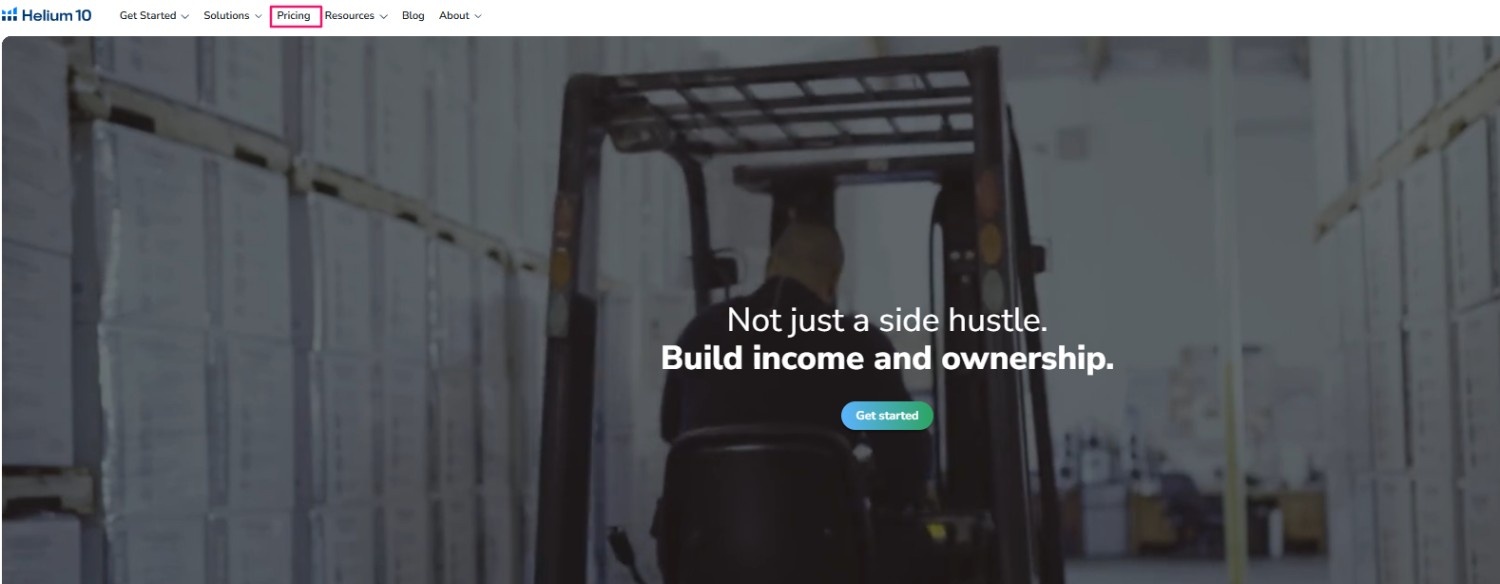Image resolution: width=1500 pixels, height=584 pixels.
Task: Expand the chevron beside Get Started
Action: pyautogui.click(x=185, y=16)
